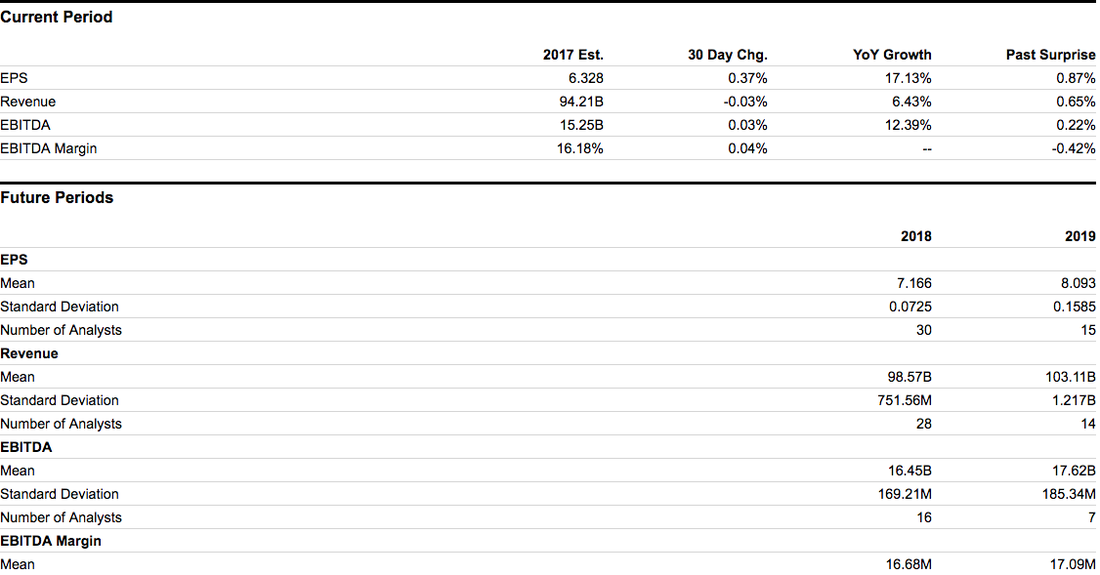Select the EBITDA Margin past surprise -0.42%
This screenshot has width=1100, height=575.
(x=1075, y=148)
